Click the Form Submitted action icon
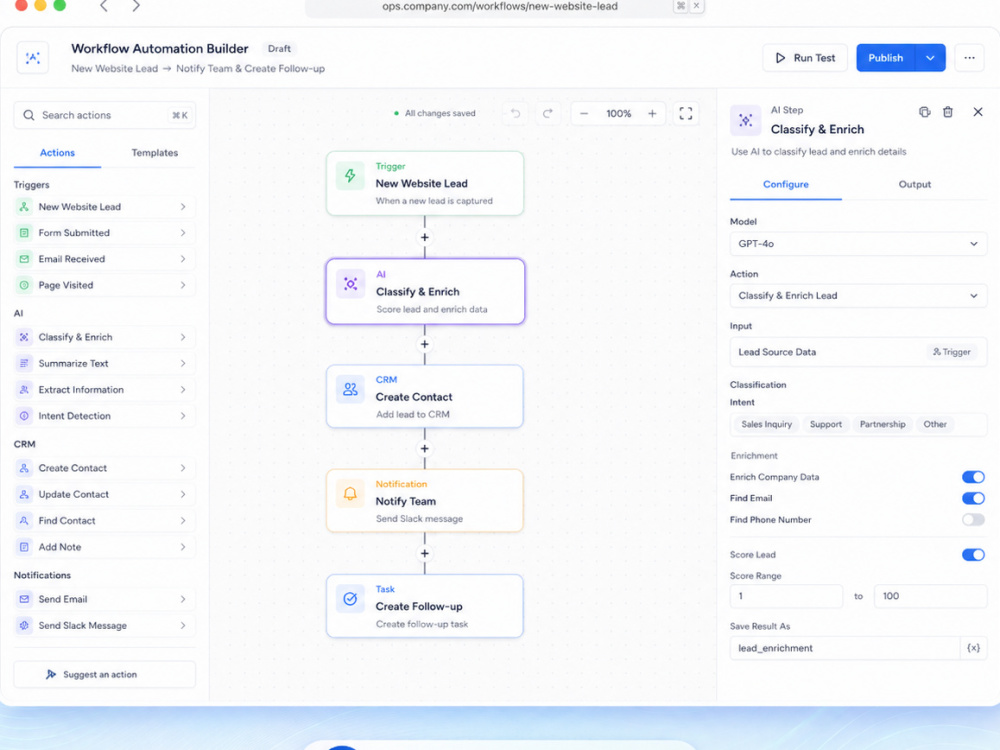This screenshot has width=1000, height=750. tap(24, 233)
